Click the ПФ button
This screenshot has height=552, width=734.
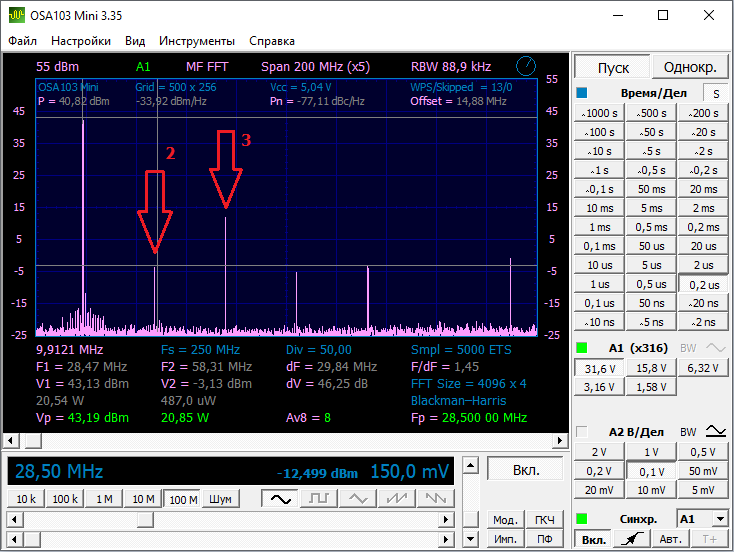click(x=544, y=539)
